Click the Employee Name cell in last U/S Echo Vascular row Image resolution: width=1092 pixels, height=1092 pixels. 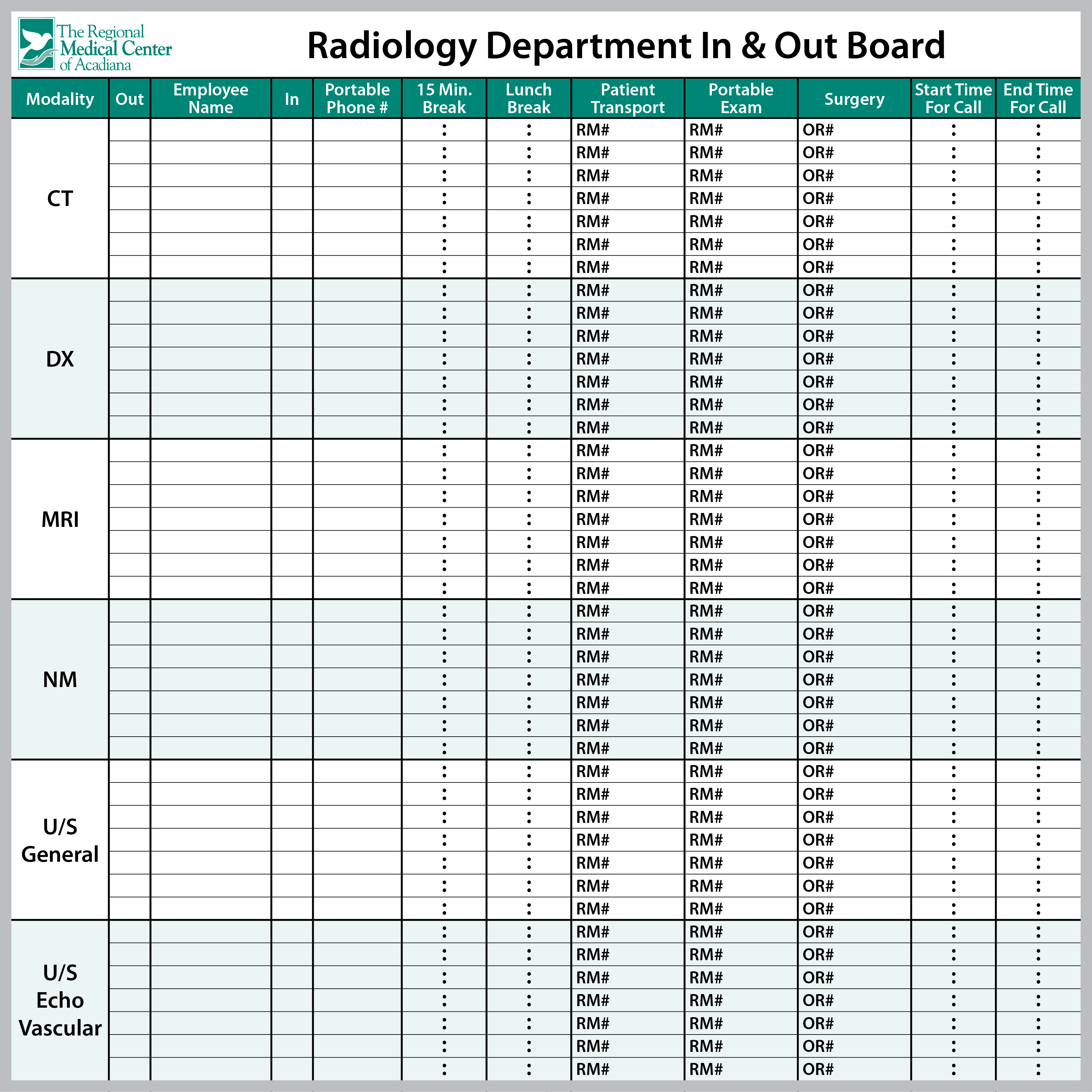click(x=211, y=1069)
